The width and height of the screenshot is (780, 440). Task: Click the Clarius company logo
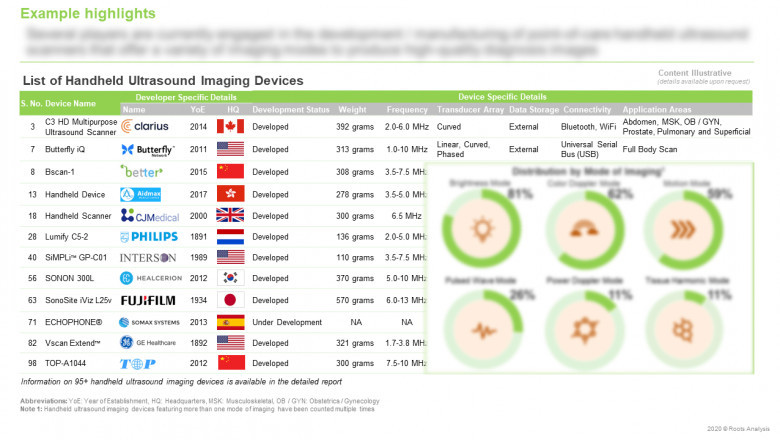point(145,126)
